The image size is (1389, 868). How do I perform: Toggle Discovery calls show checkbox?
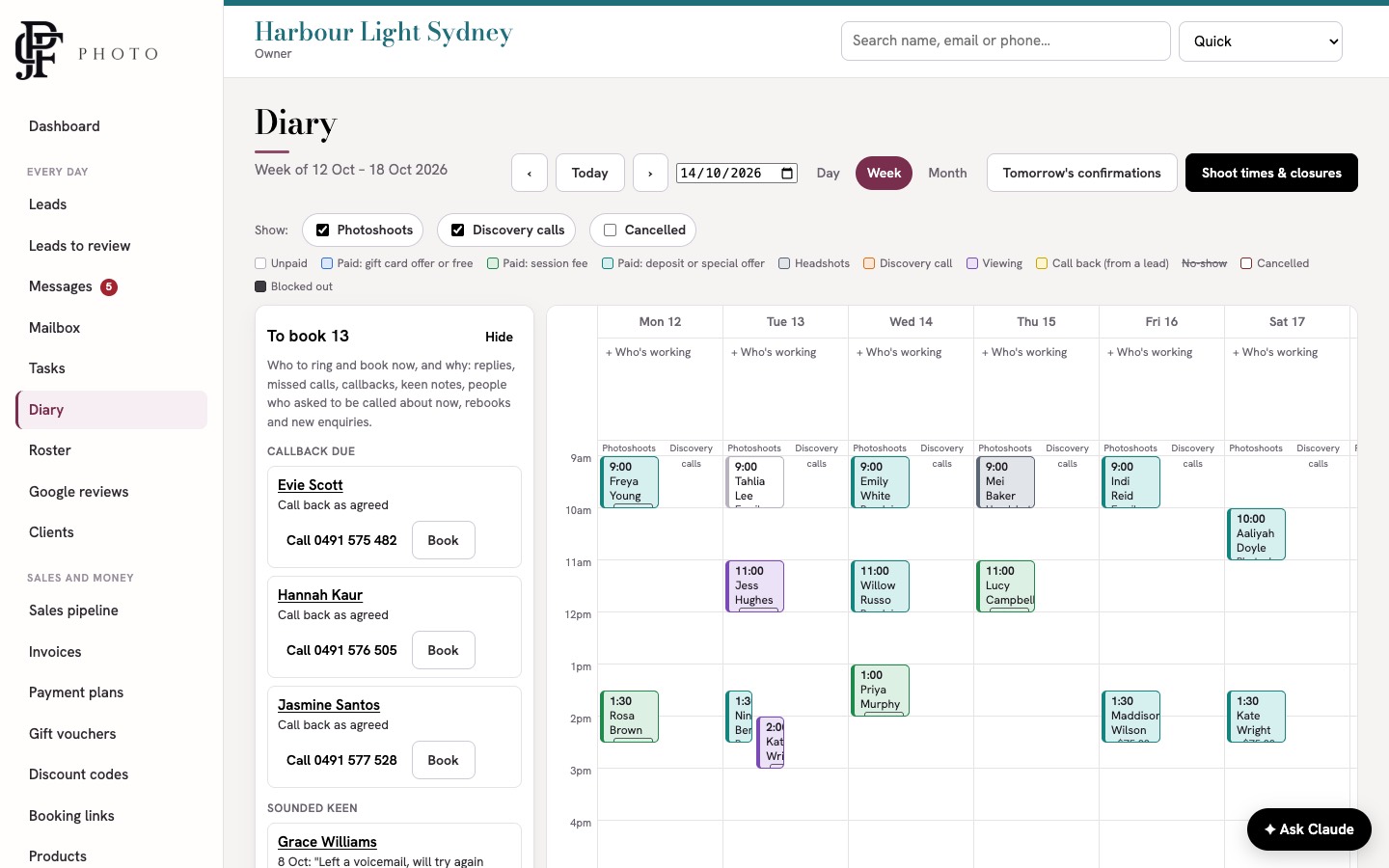pyautogui.click(x=458, y=230)
